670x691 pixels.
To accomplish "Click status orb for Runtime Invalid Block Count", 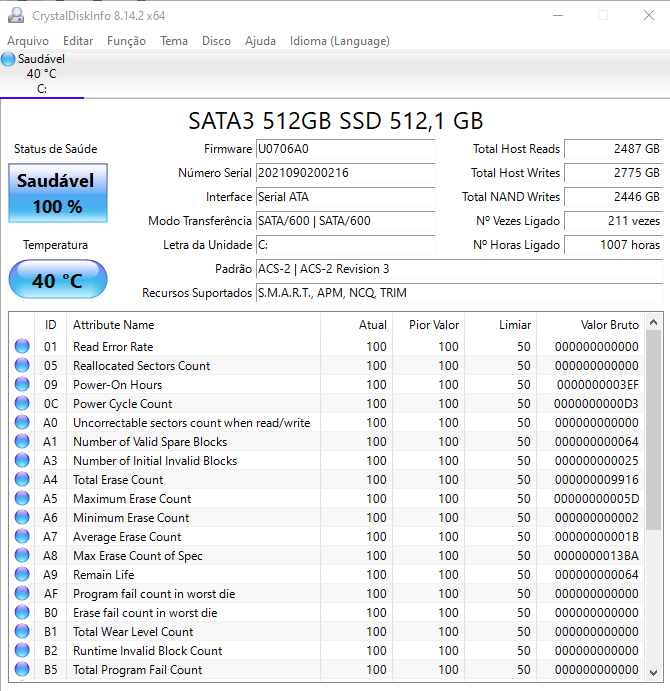I will click(22, 650).
